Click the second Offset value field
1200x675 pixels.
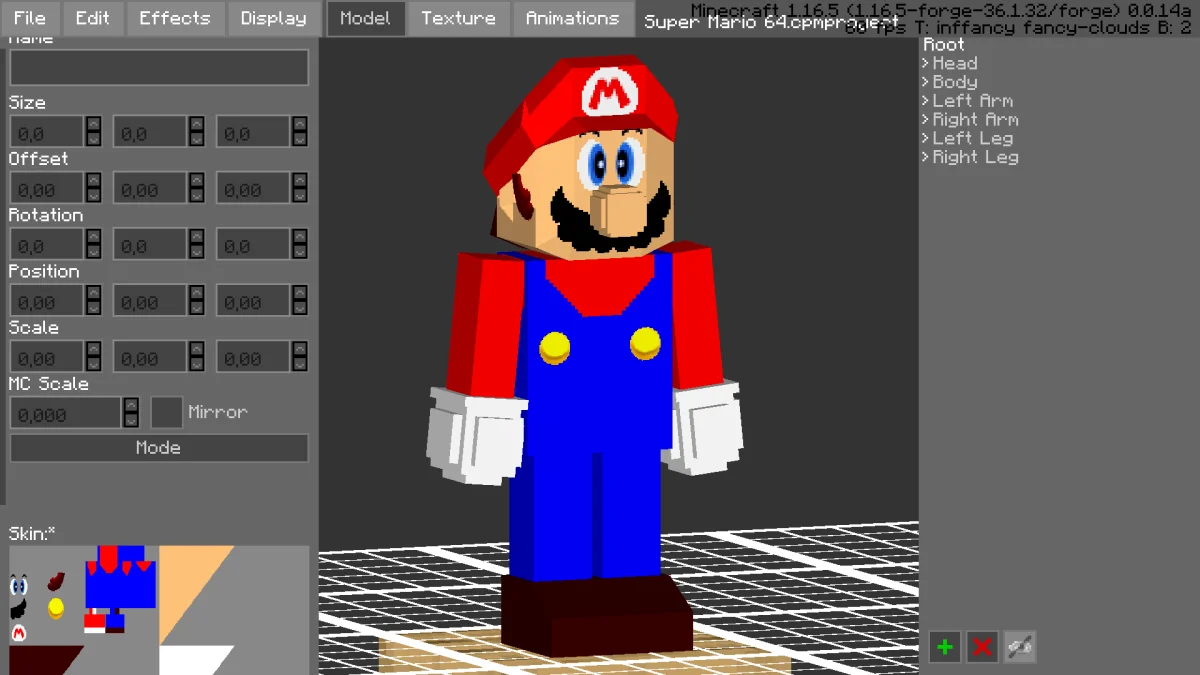point(150,188)
